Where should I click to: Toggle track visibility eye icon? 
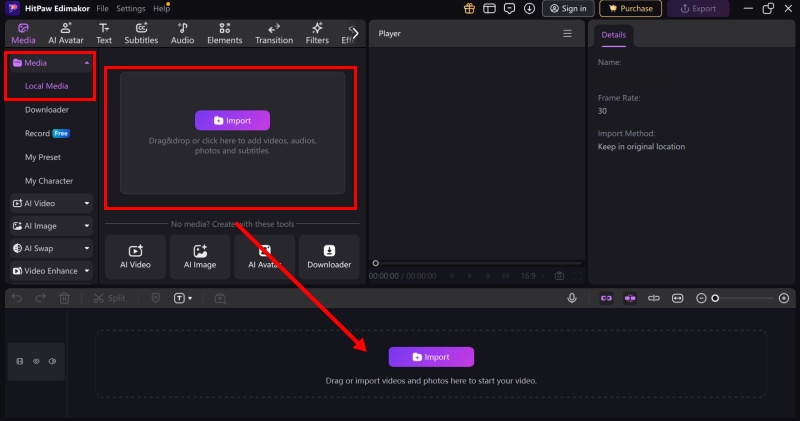pyautogui.click(x=36, y=361)
